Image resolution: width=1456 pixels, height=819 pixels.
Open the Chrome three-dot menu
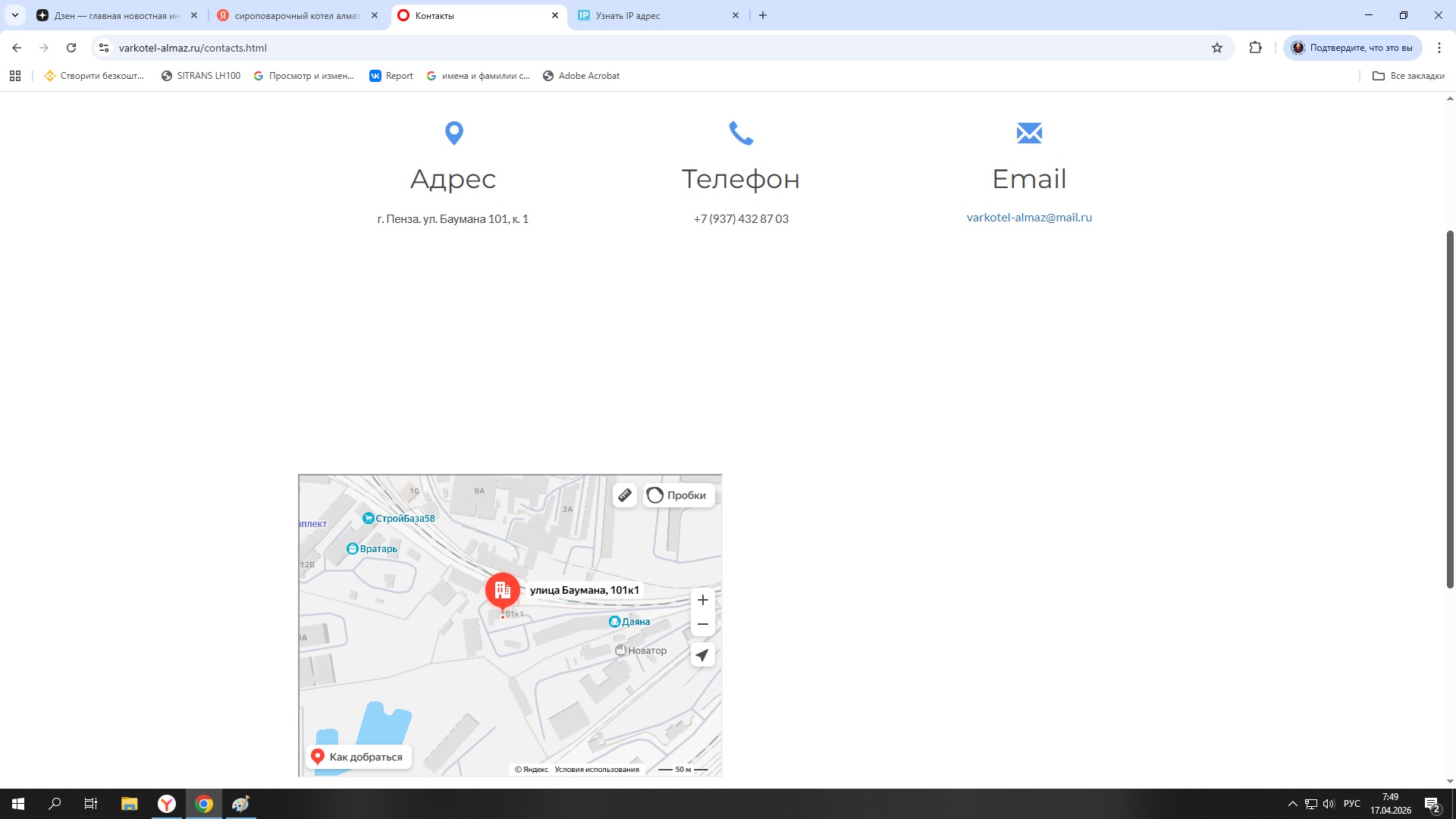1439,48
